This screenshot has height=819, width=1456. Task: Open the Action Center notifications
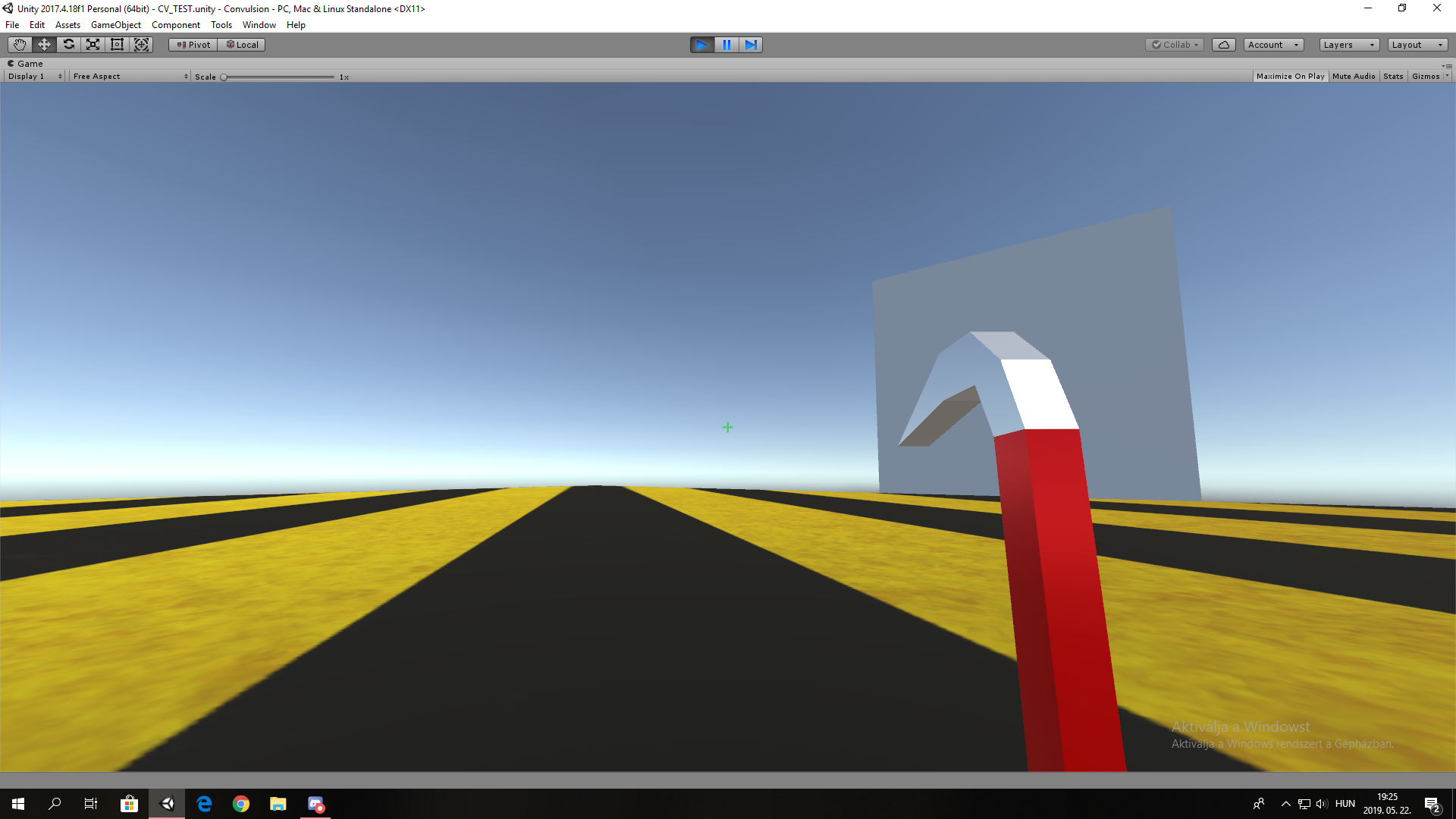1432,804
